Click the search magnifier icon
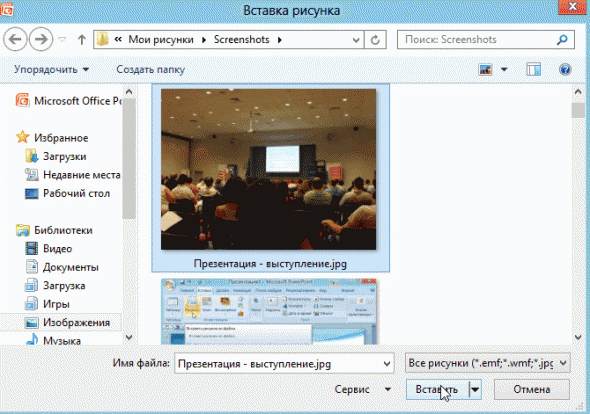 point(562,40)
